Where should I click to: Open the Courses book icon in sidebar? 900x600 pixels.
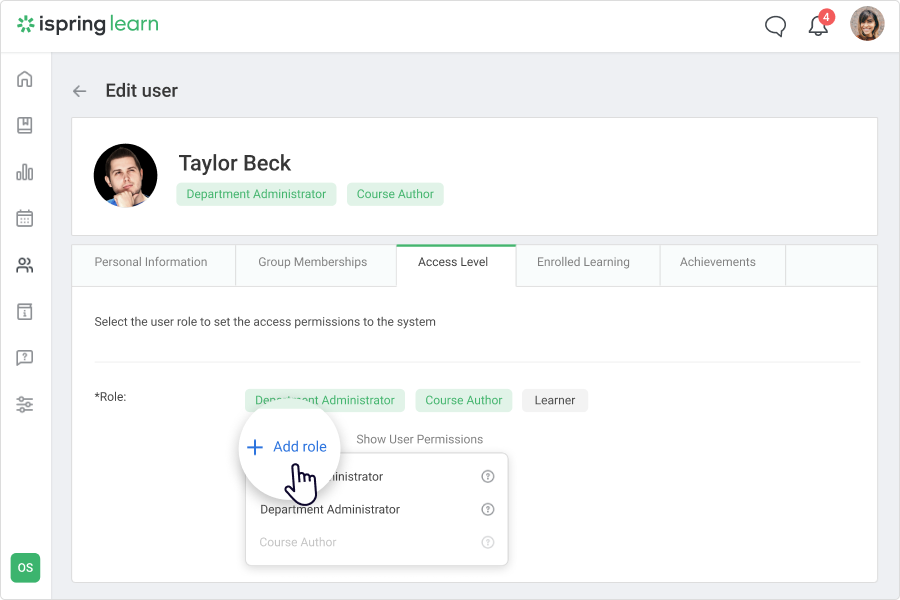tap(24, 125)
